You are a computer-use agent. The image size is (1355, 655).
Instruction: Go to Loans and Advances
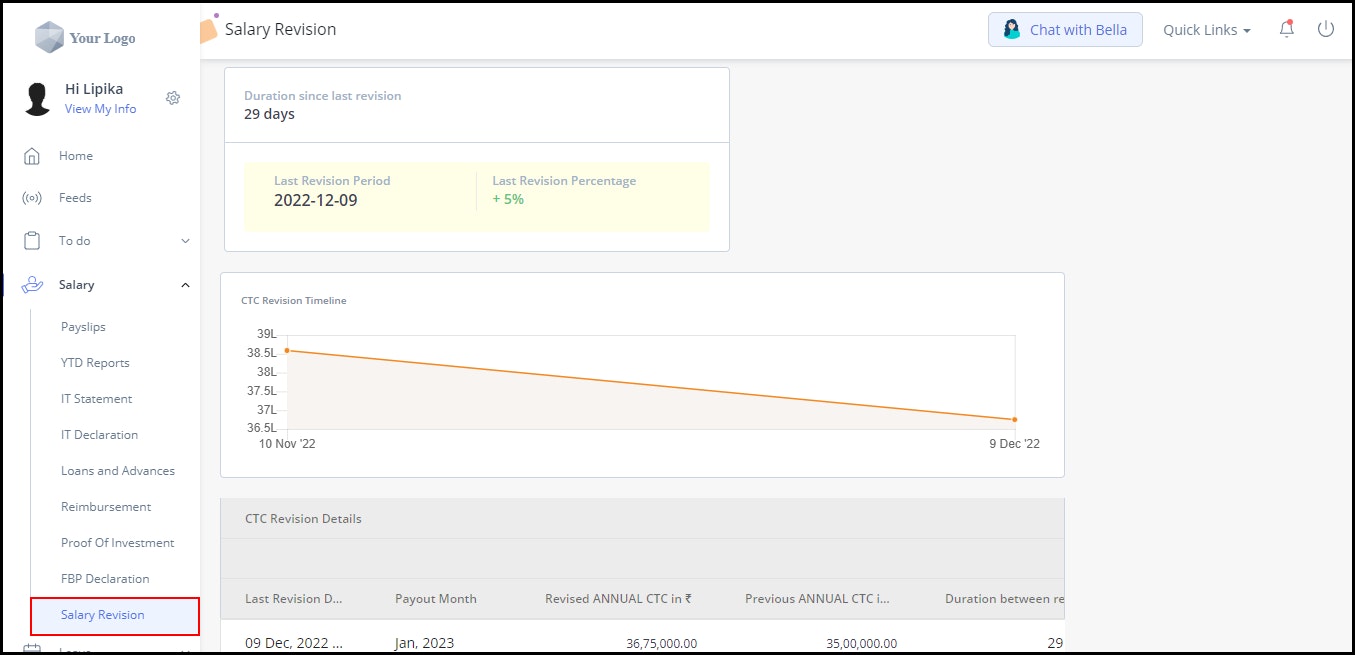117,471
